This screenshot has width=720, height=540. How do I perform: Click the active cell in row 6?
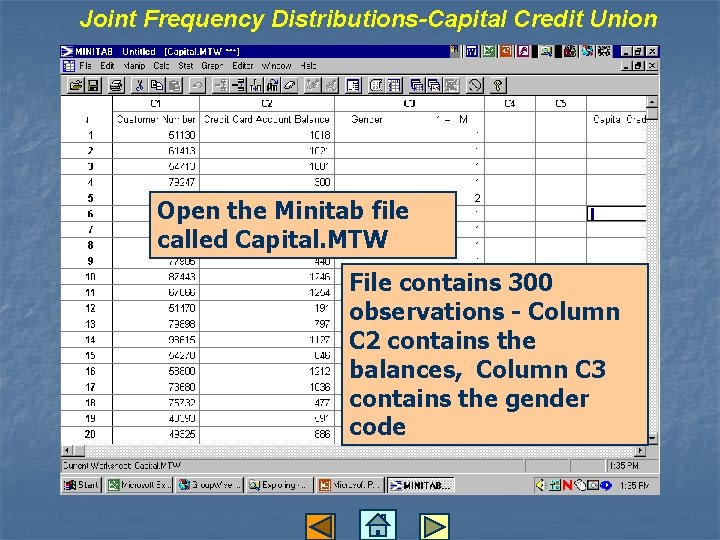(617, 214)
